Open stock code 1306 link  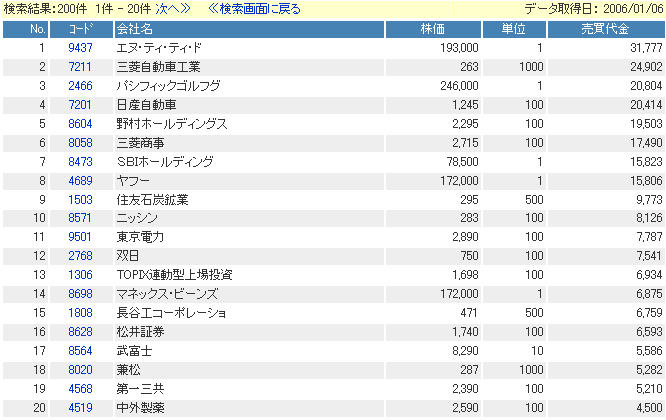pos(80,275)
